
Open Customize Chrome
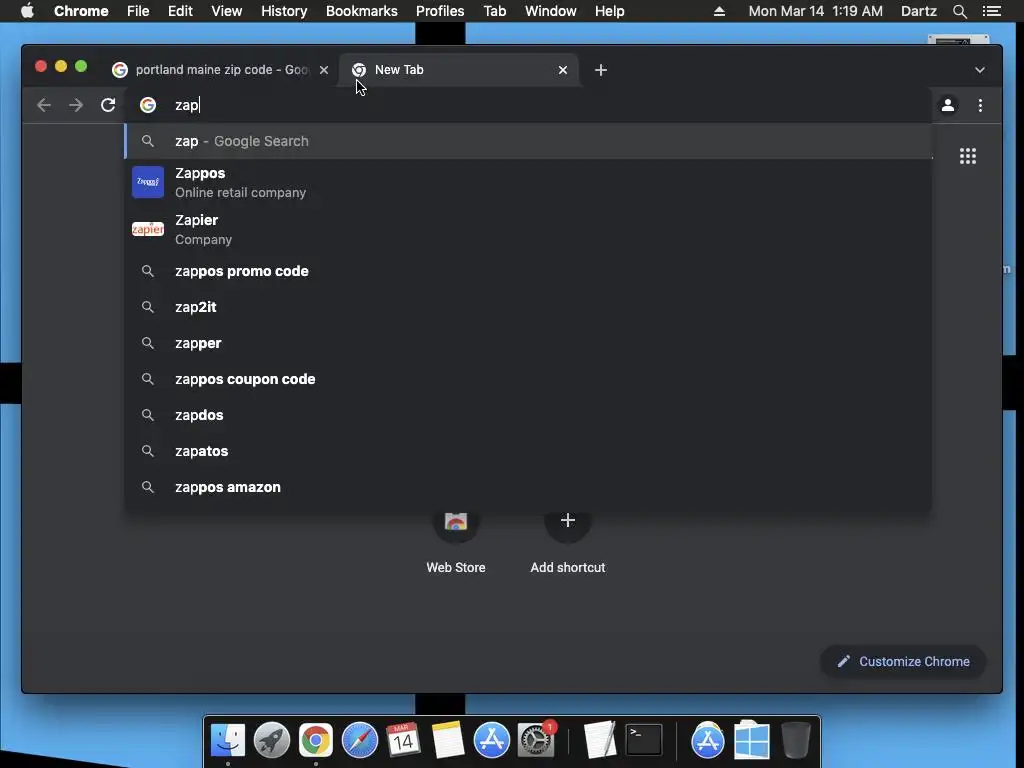coord(903,662)
